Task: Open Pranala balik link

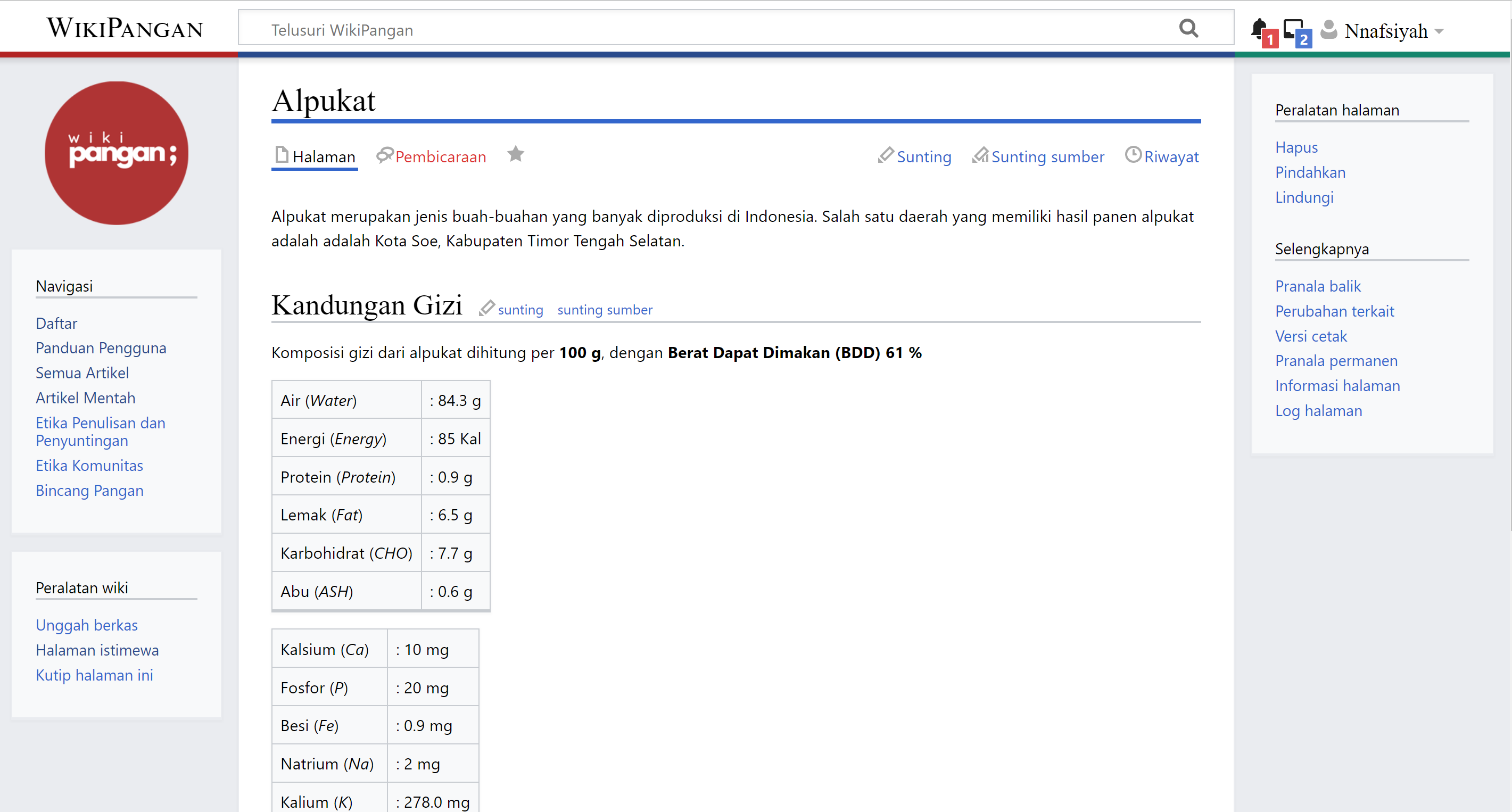Action: point(1317,286)
